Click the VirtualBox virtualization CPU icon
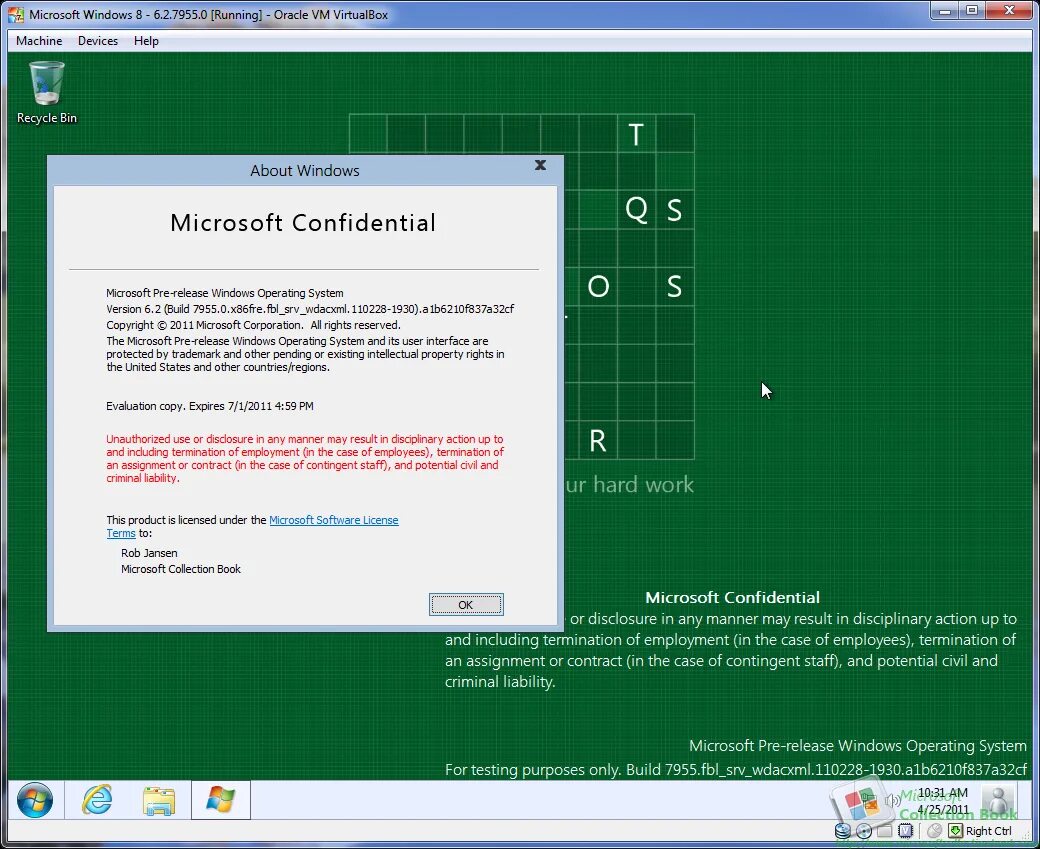This screenshot has height=849, width=1040. pyautogui.click(x=905, y=830)
